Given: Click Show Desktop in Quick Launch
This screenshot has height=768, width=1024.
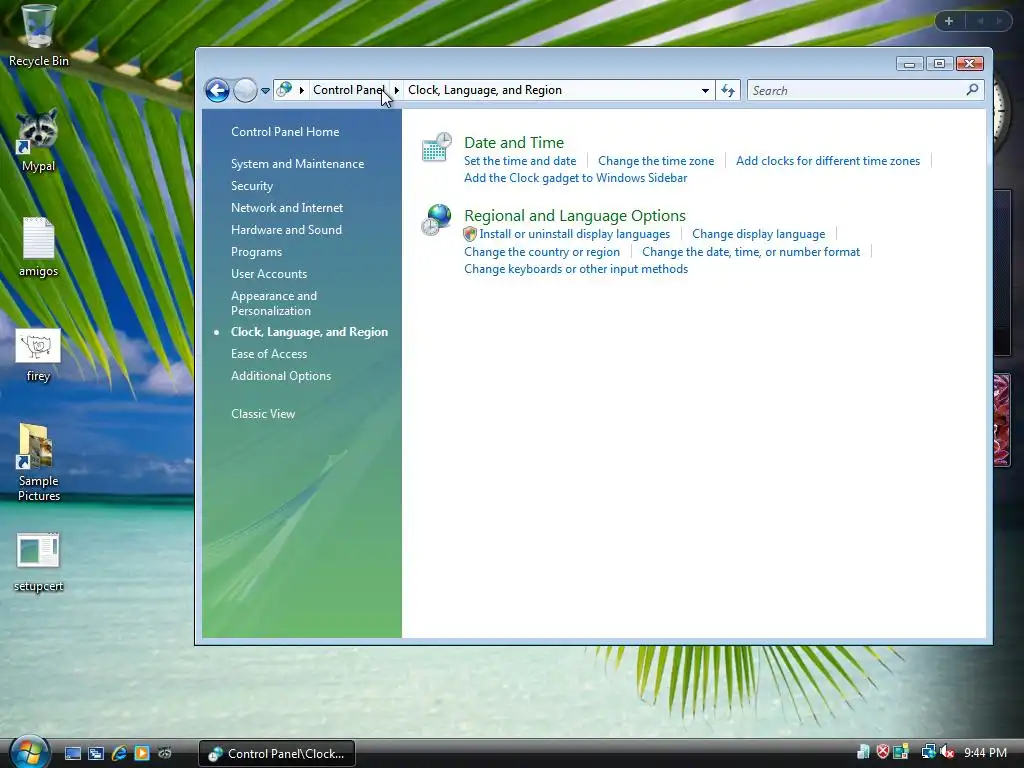Looking at the screenshot, I should tap(72, 754).
